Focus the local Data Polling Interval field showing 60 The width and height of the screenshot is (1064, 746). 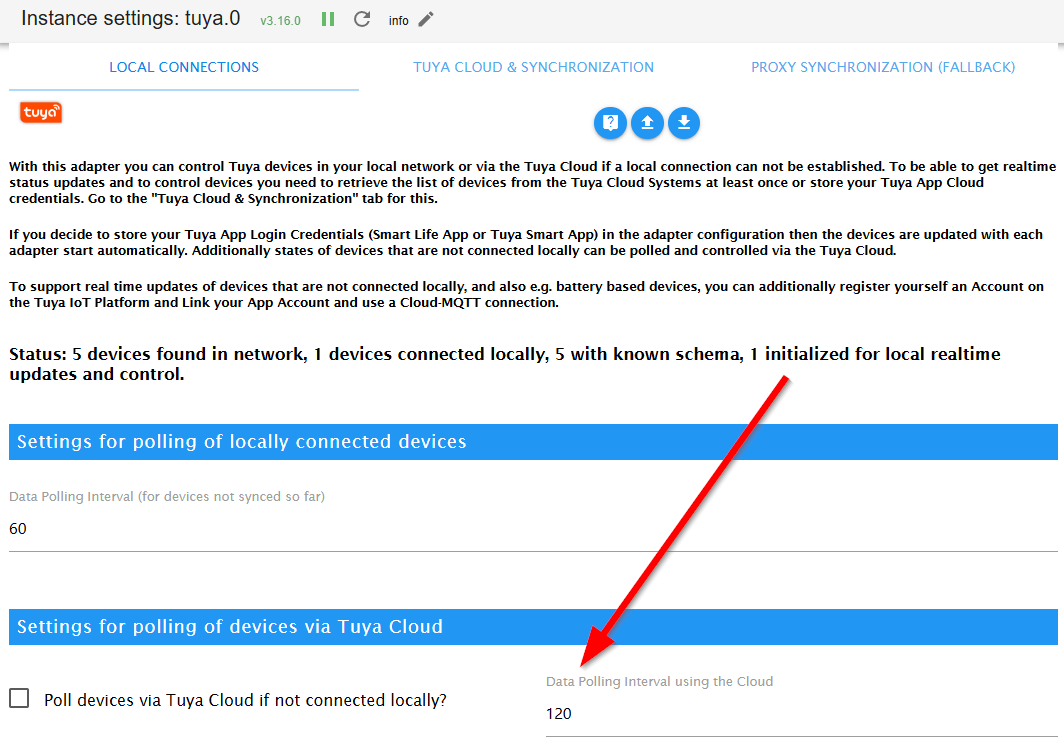533,529
